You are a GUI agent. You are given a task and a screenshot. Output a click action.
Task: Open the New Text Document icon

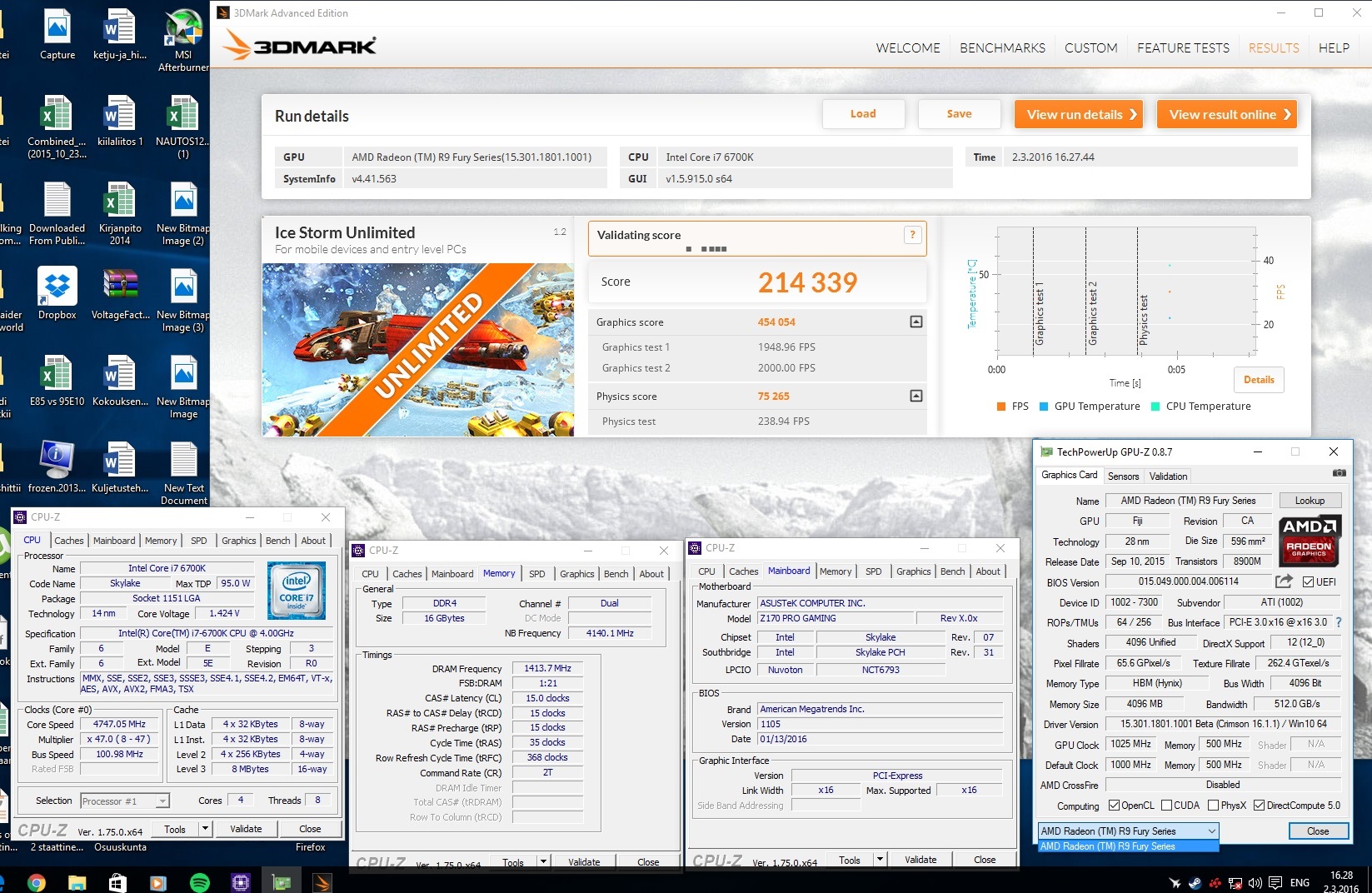tap(183, 473)
